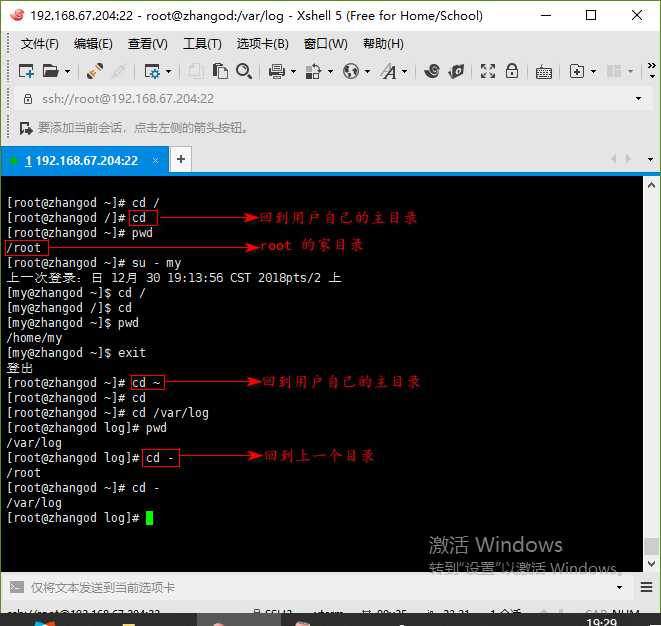Click the color scheme icon

pyautogui.click(x=313, y=72)
